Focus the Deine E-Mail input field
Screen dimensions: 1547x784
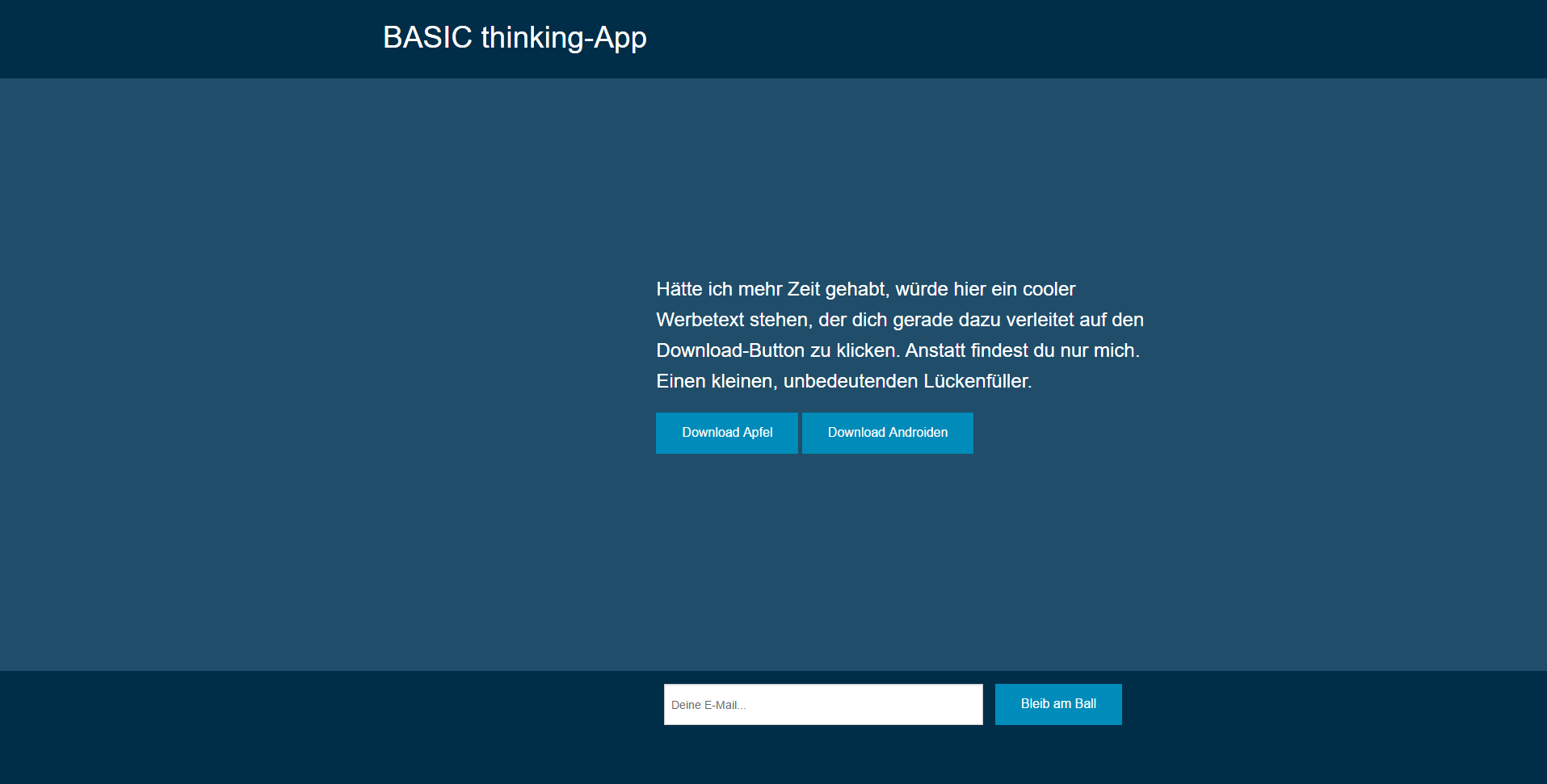(x=823, y=705)
